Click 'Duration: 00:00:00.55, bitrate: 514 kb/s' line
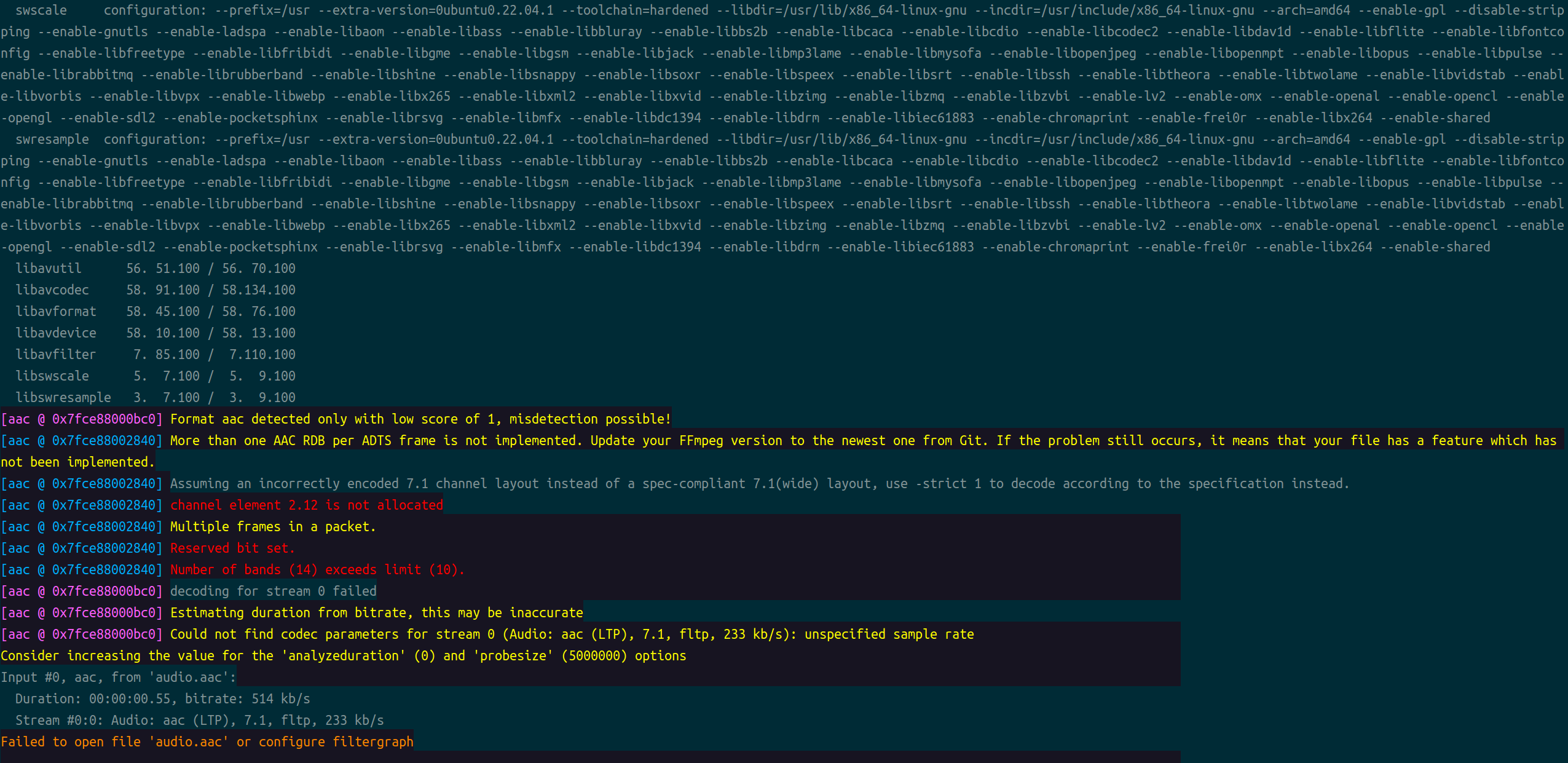This screenshot has height=763, width=1568. tap(163, 699)
